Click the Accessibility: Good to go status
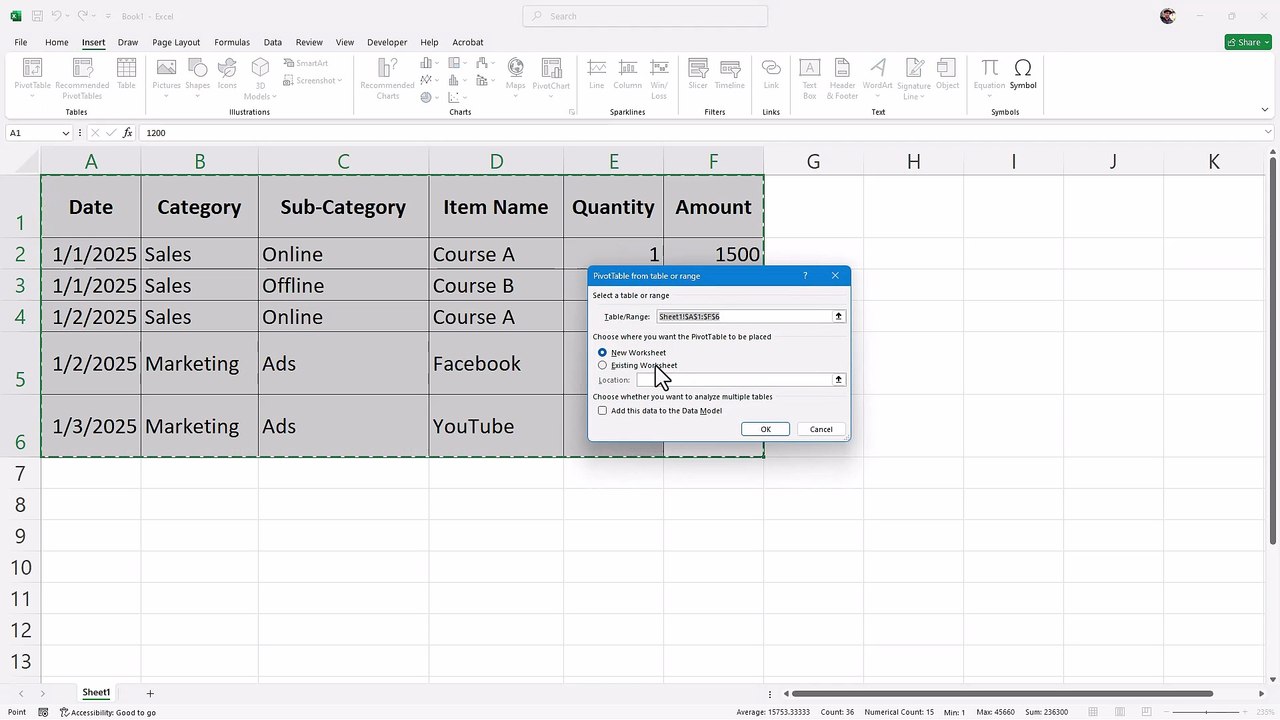The height and width of the screenshot is (720, 1280). (108, 712)
